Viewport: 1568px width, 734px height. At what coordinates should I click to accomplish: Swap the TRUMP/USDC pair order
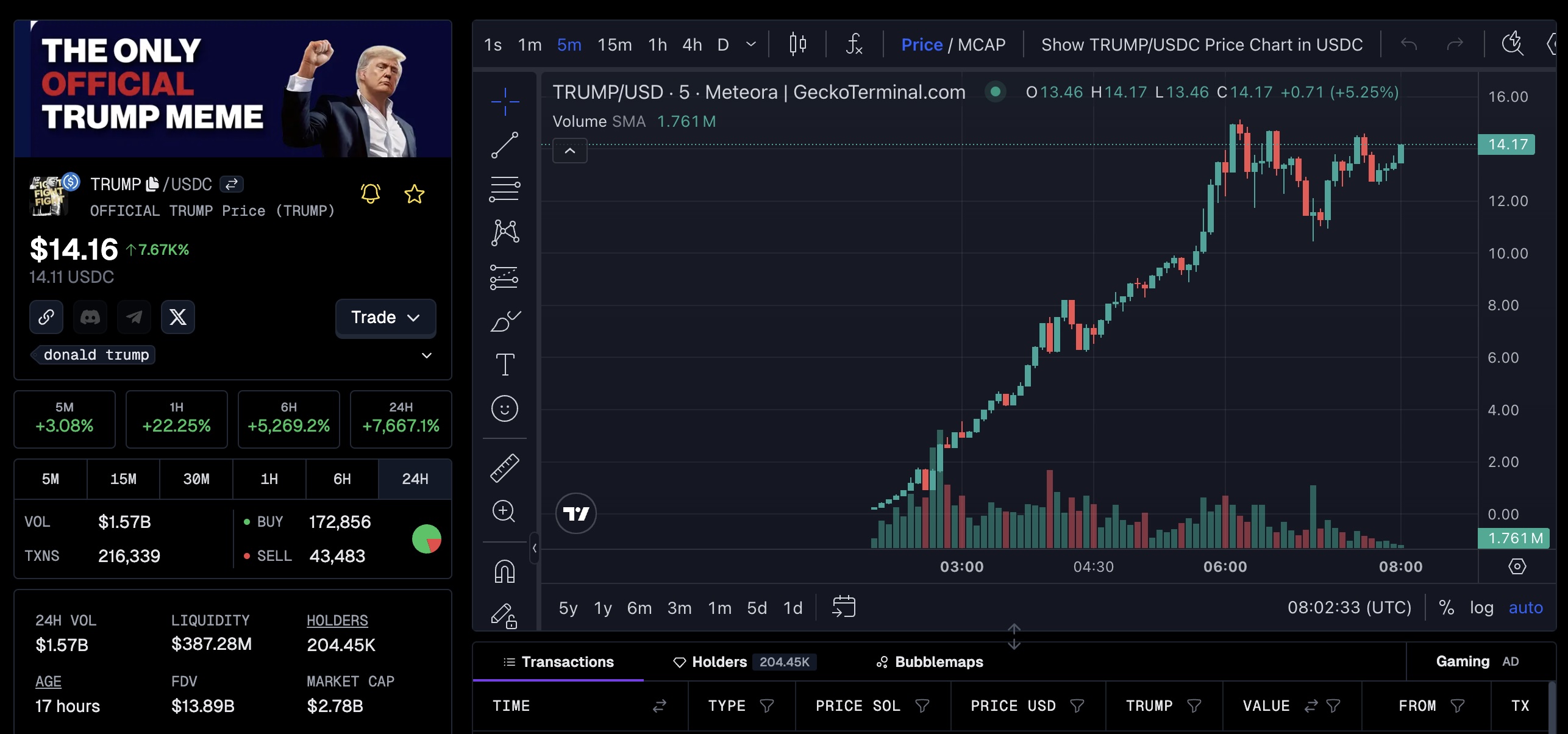(232, 184)
